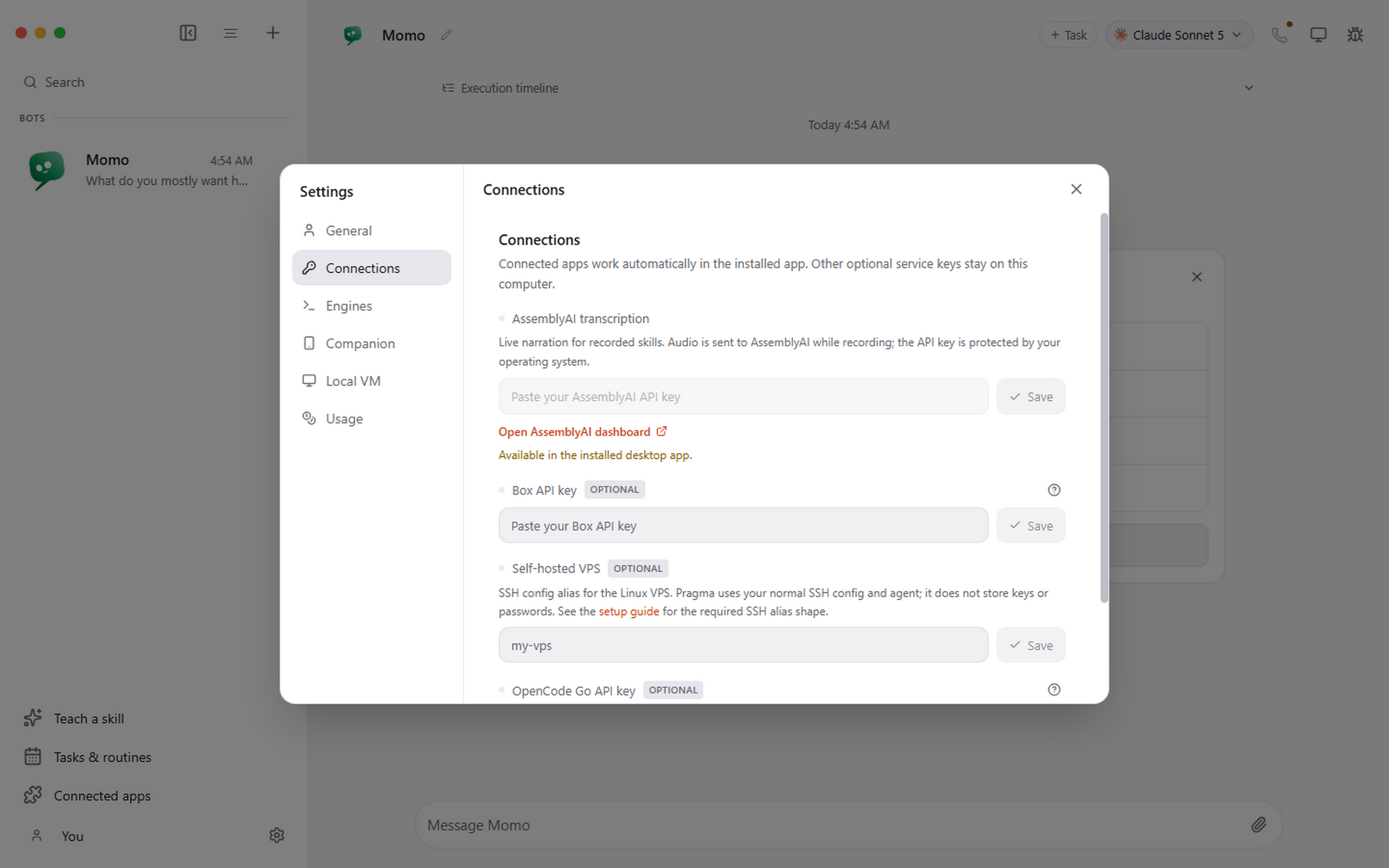1389x868 pixels.
Task: Open the SSH setup guide link
Action: (x=628, y=611)
